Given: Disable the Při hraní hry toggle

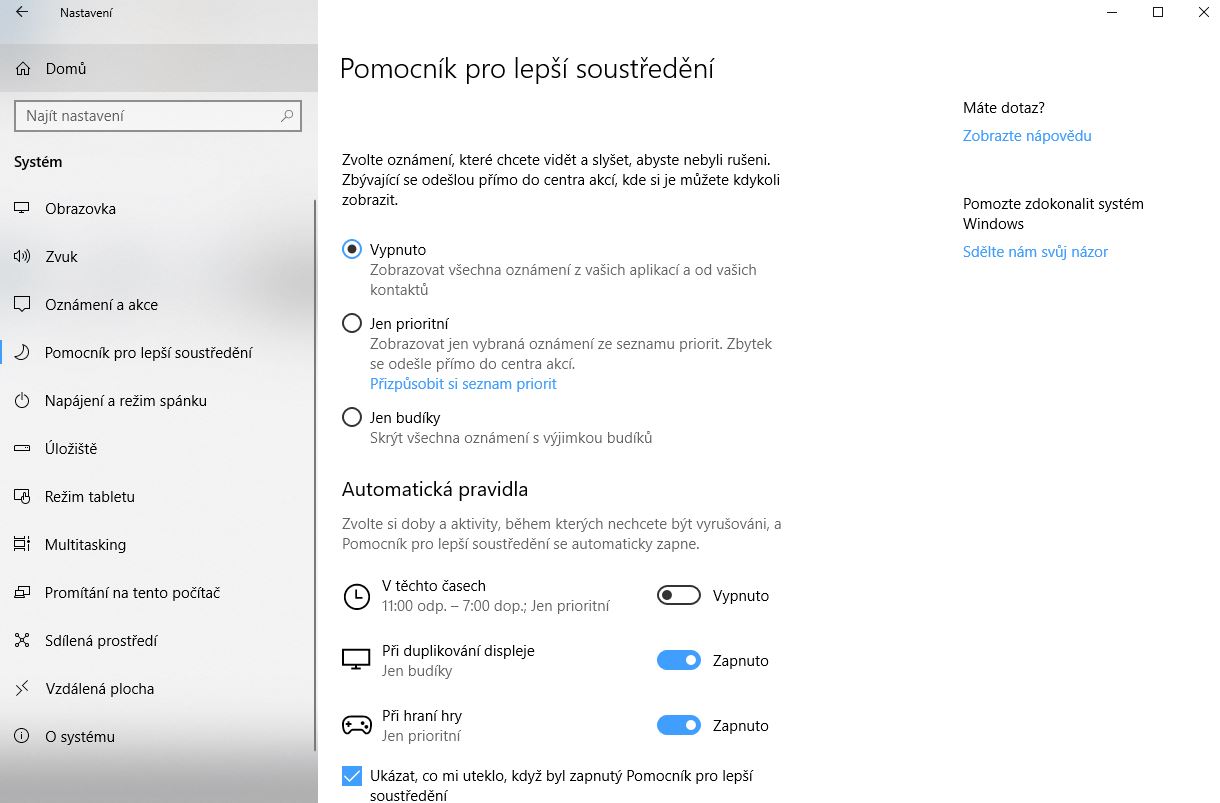Looking at the screenshot, I should [x=679, y=726].
